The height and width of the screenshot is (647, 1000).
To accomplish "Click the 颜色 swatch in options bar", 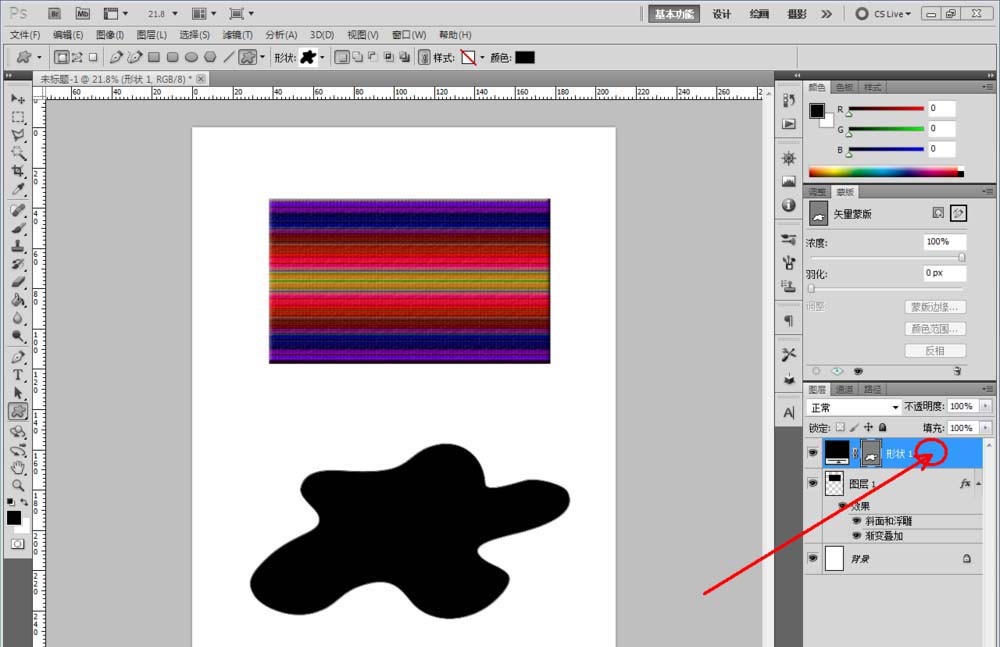I will click(524, 57).
